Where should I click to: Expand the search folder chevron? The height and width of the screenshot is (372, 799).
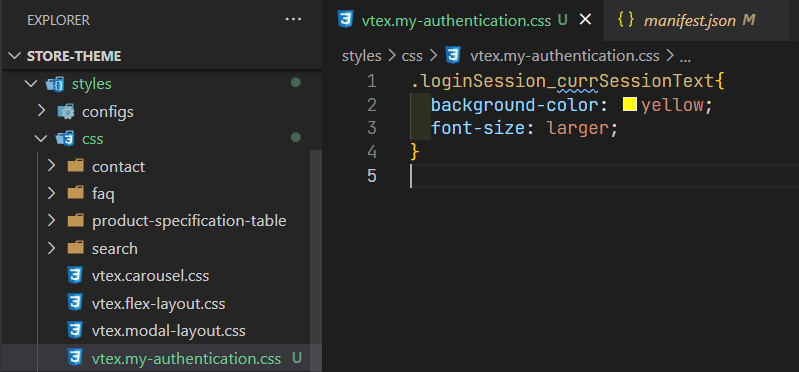51,248
